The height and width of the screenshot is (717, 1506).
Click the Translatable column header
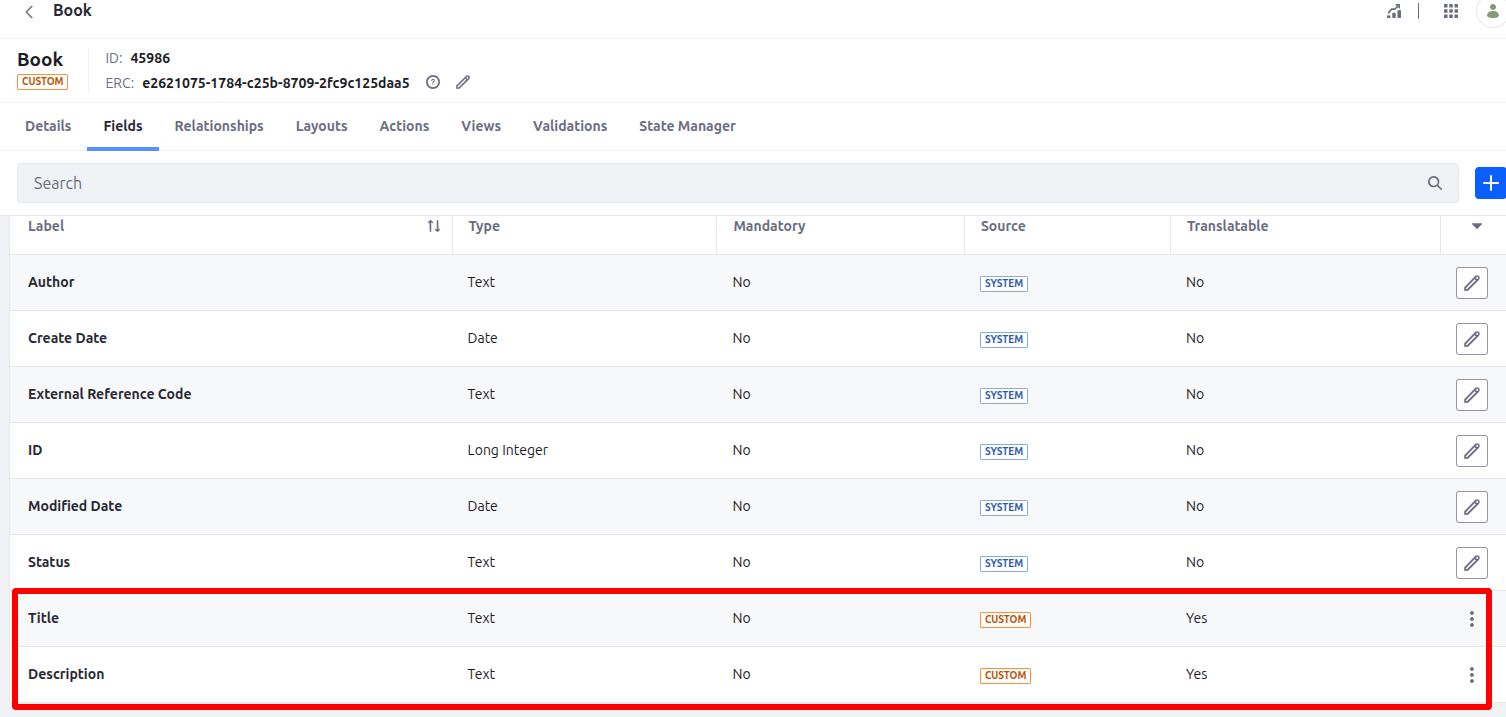tap(1227, 226)
